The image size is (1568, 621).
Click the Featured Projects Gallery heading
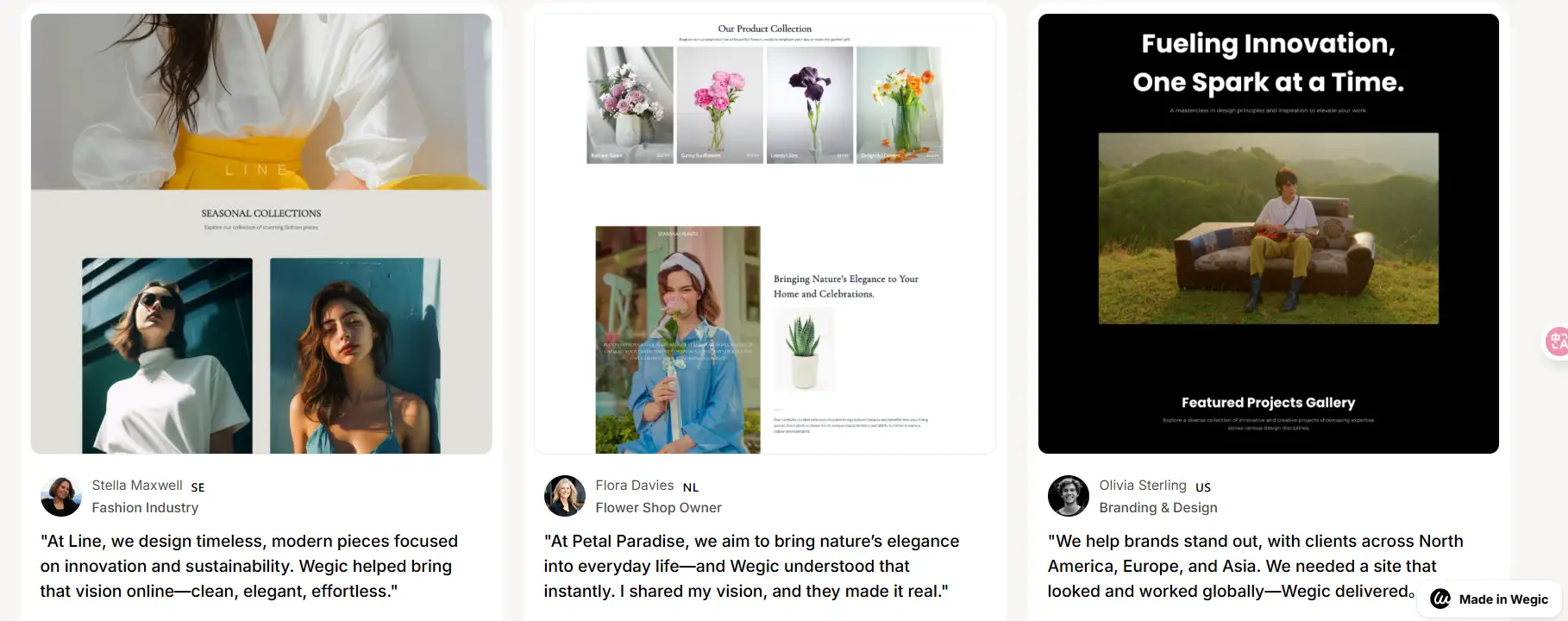click(1268, 403)
